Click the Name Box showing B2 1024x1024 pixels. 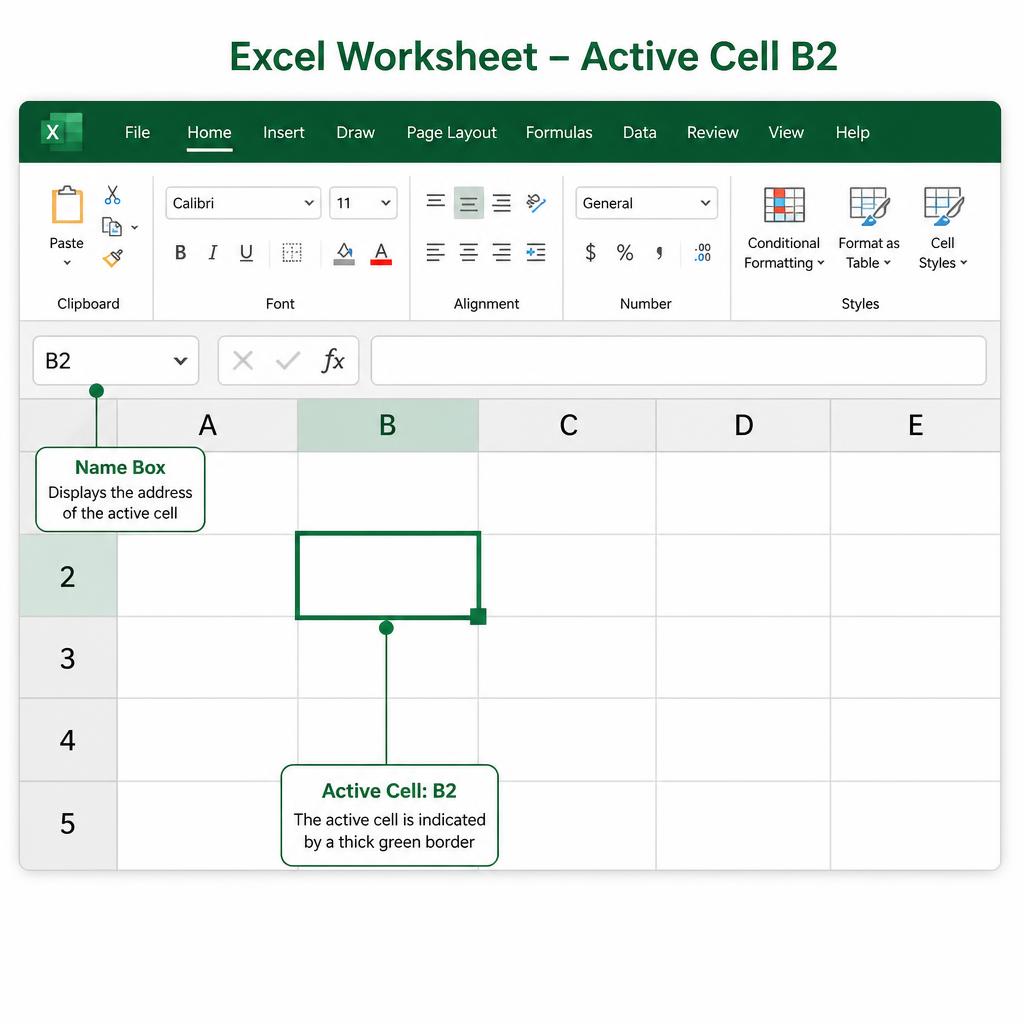[x=116, y=360]
